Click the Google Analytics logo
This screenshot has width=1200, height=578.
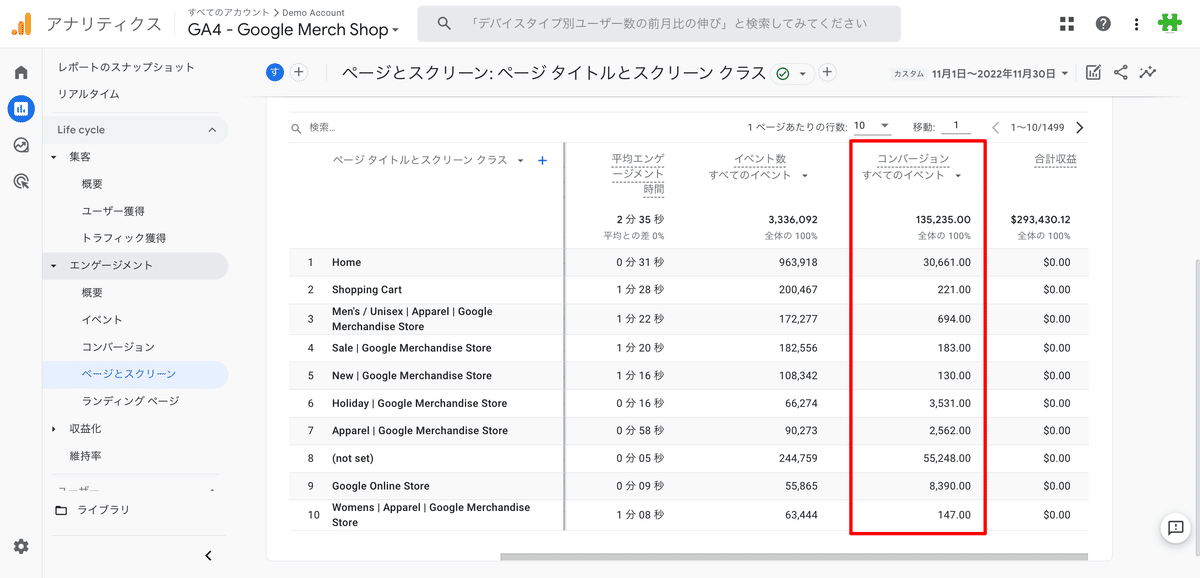click(x=21, y=24)
